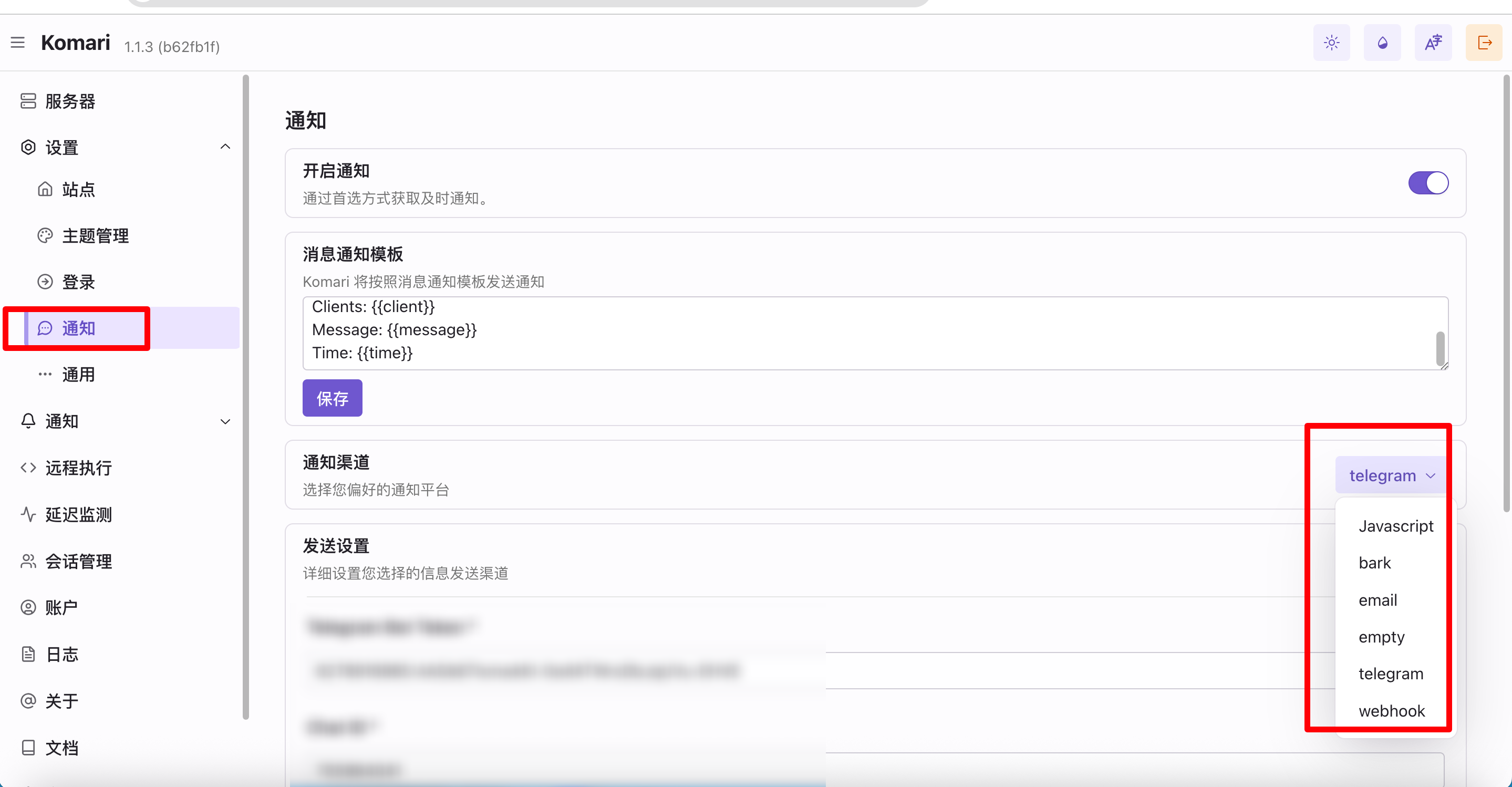Image resolution: width=1512 pixels, height=787 pixels.
Task: Select webhook from the channel list
Action: pyautogui.click(x=1391, y=710)
